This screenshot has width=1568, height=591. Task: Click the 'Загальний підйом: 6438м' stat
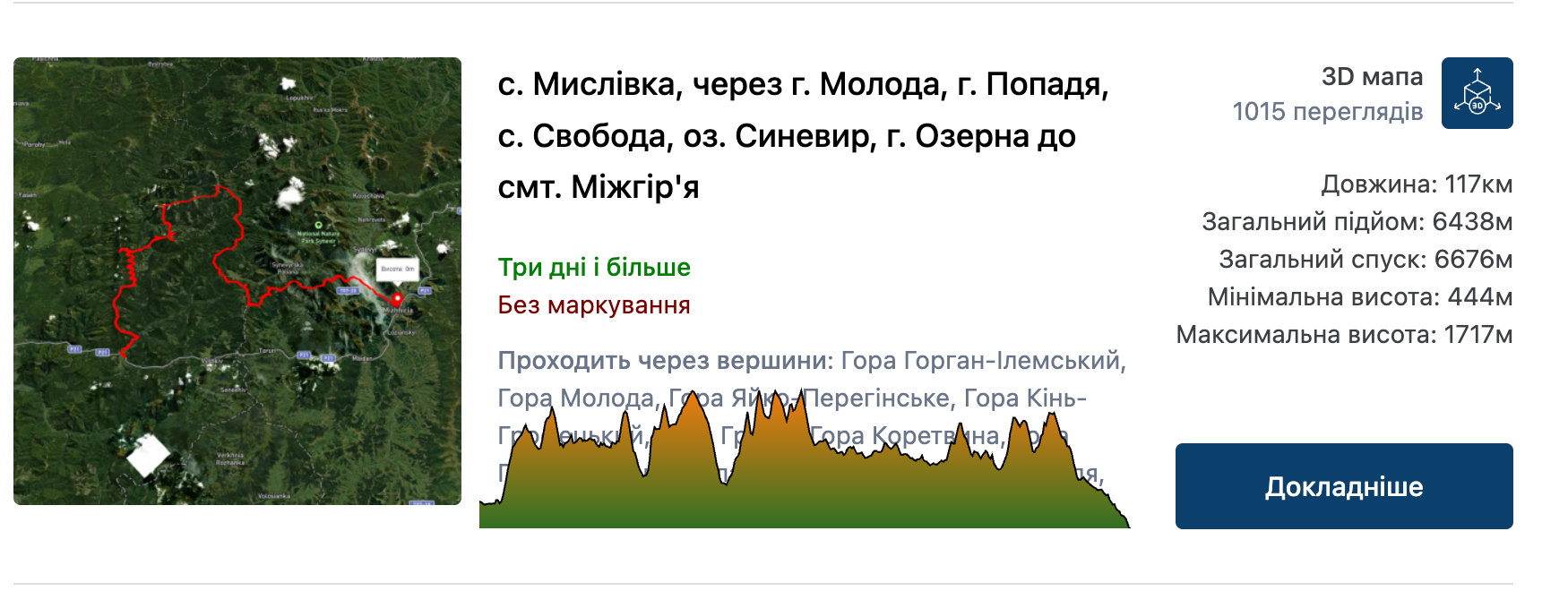click(1357, 222)
